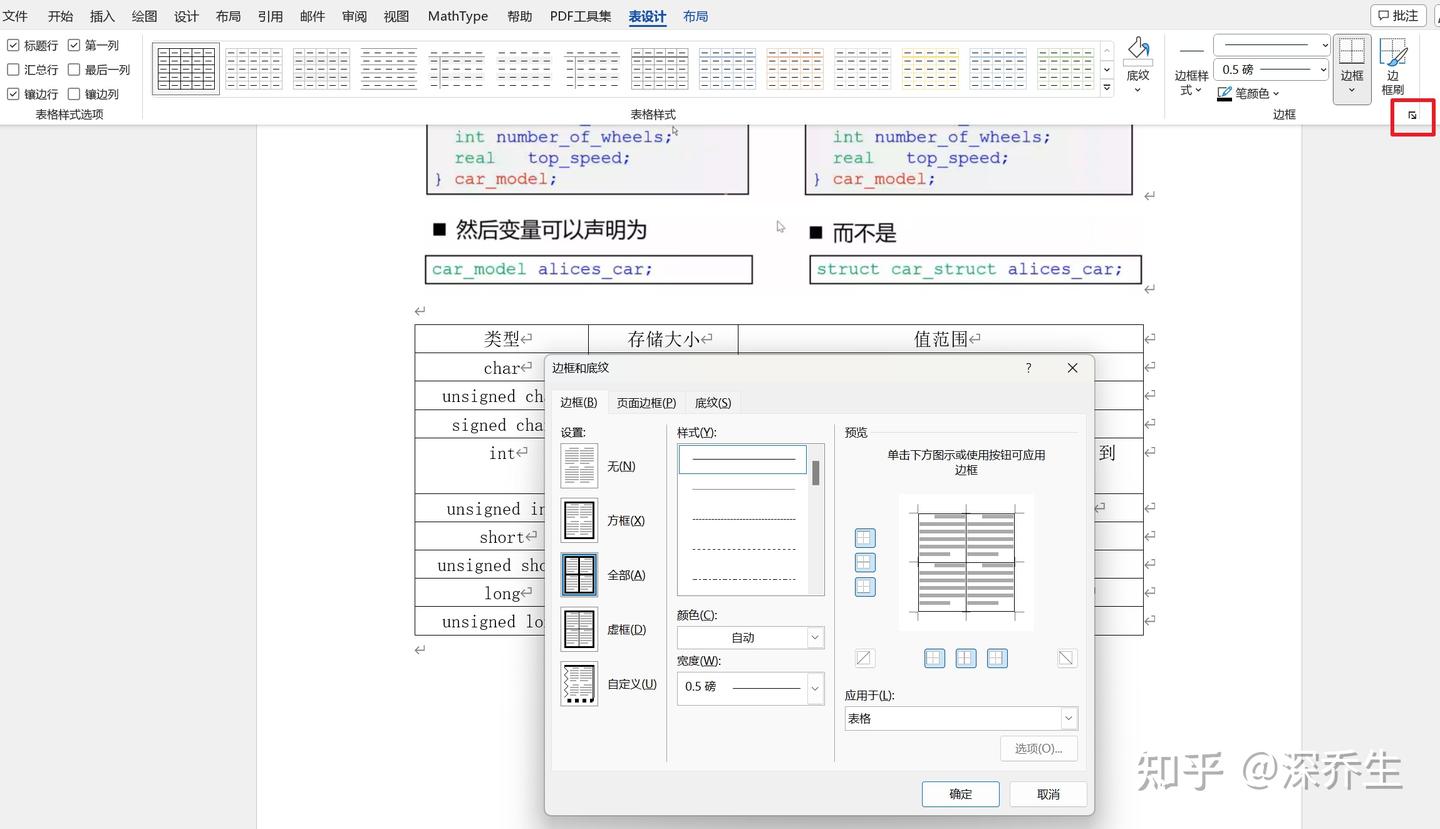Open the 引用 ribbon tab
The width and height of the screenshot is (1440, 829).
point(270,16)
